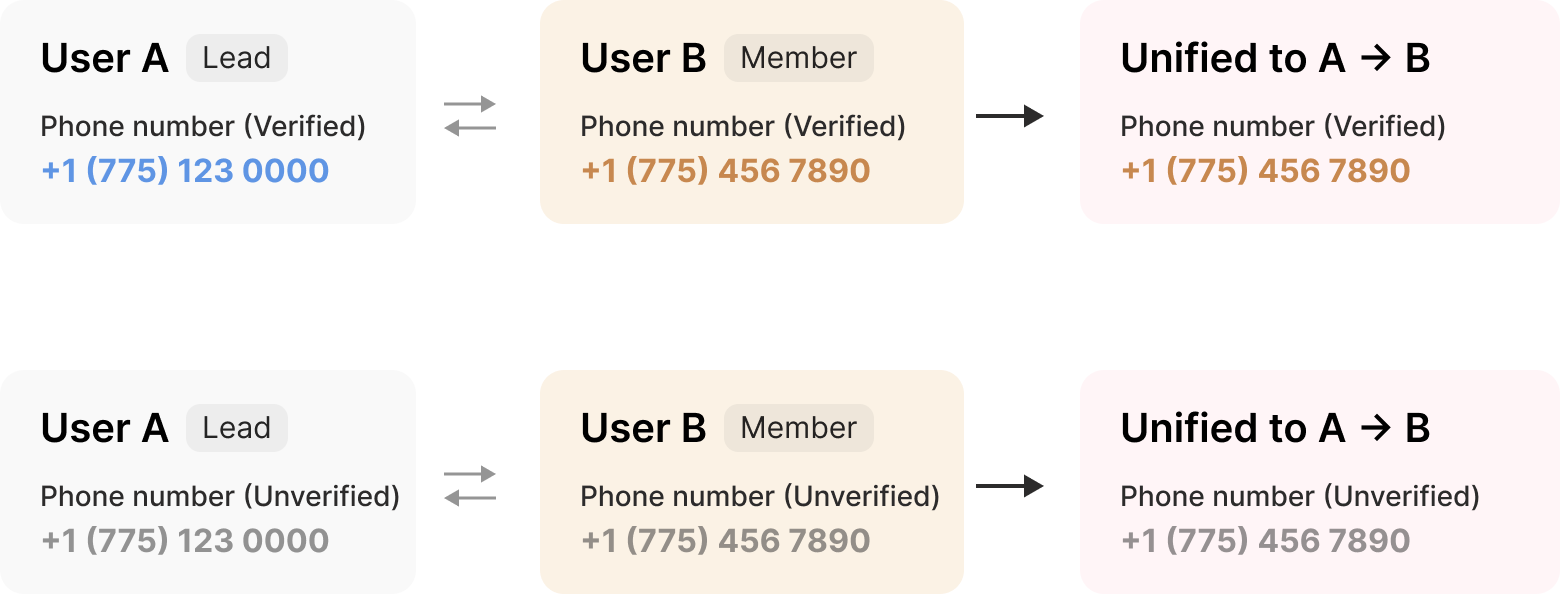Click the Unified to A → B heading in the unverified card
This screenshot has height=600, width=1560.
(x=1275, y=429)
